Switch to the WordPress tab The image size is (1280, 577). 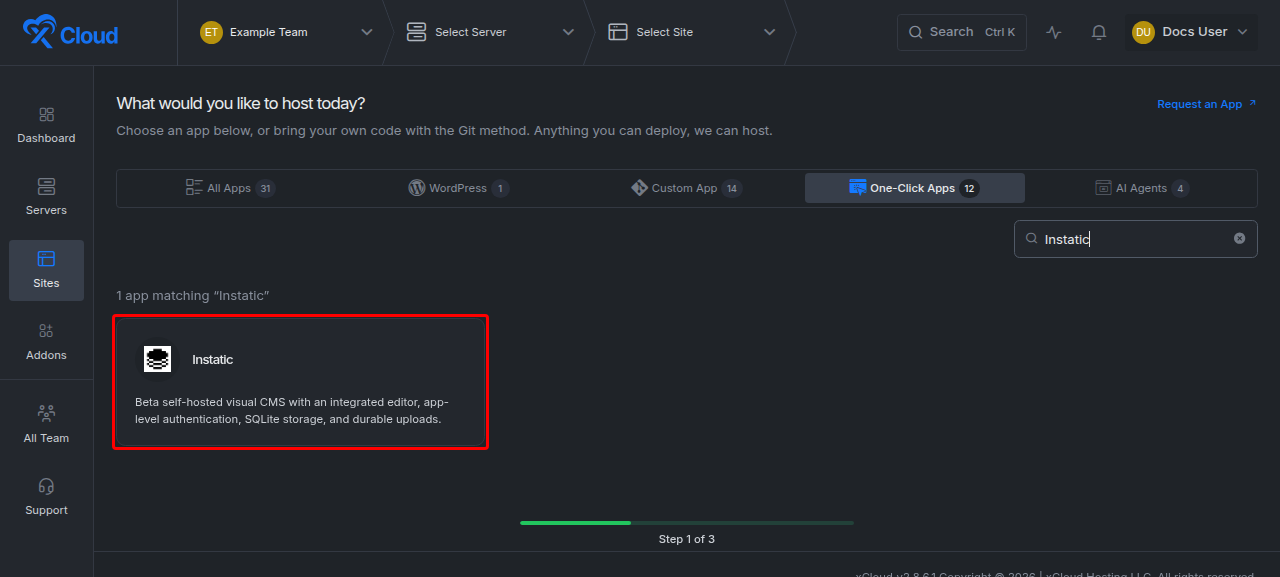click(458, 188)
